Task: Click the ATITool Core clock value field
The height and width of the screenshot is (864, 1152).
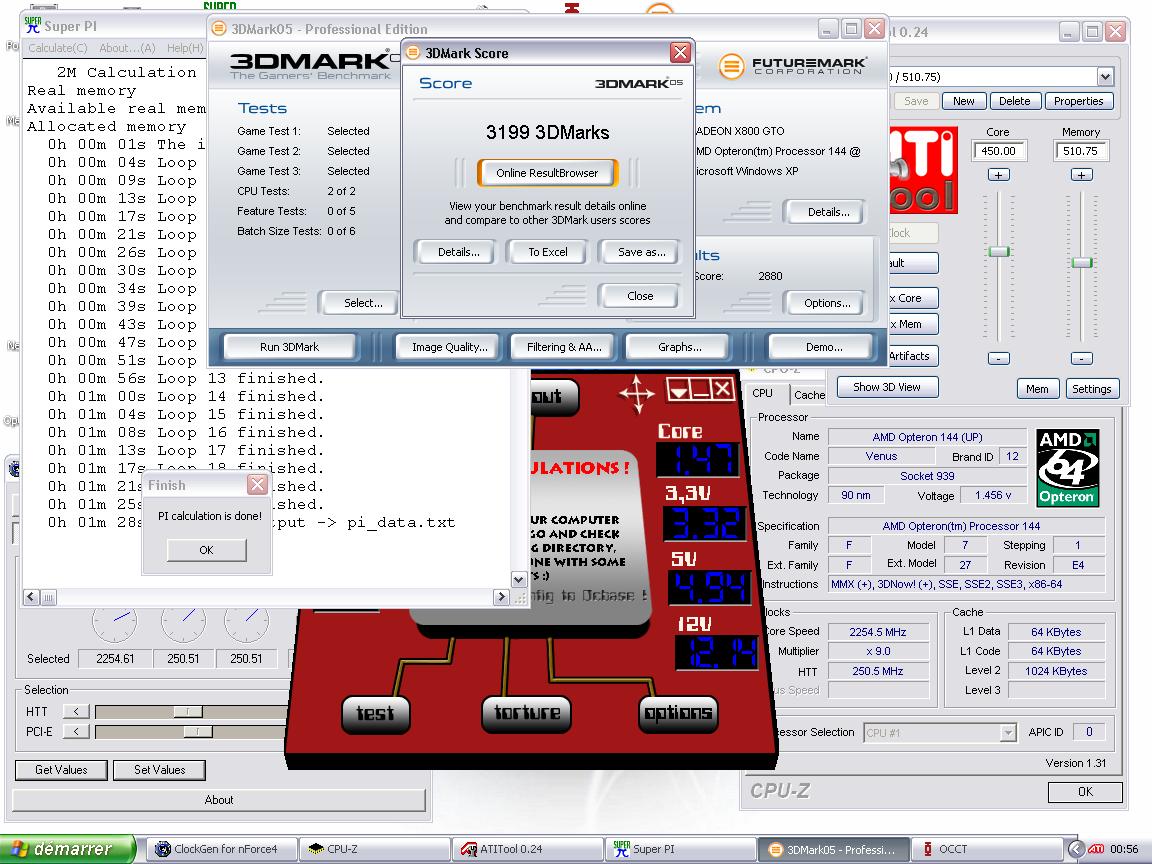Action: 998,151
